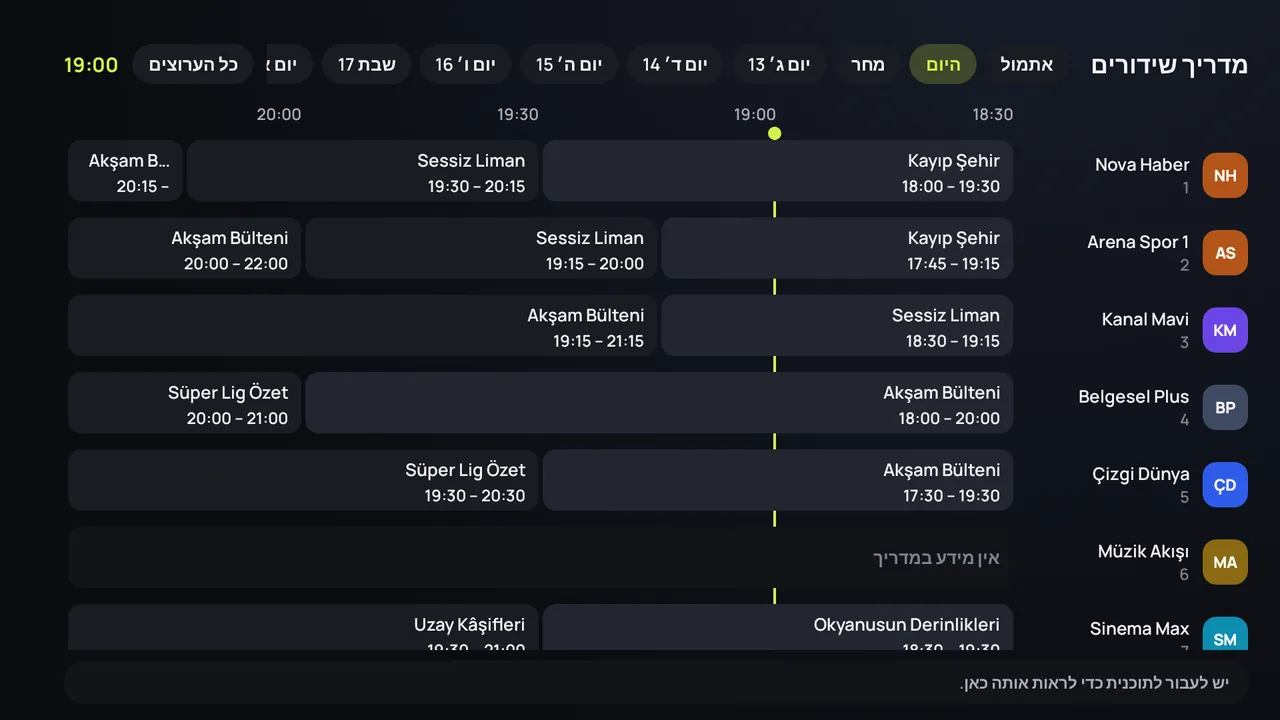
Task: Select the Arena Spor 1 AS logo
Action: coord(1225,253)
